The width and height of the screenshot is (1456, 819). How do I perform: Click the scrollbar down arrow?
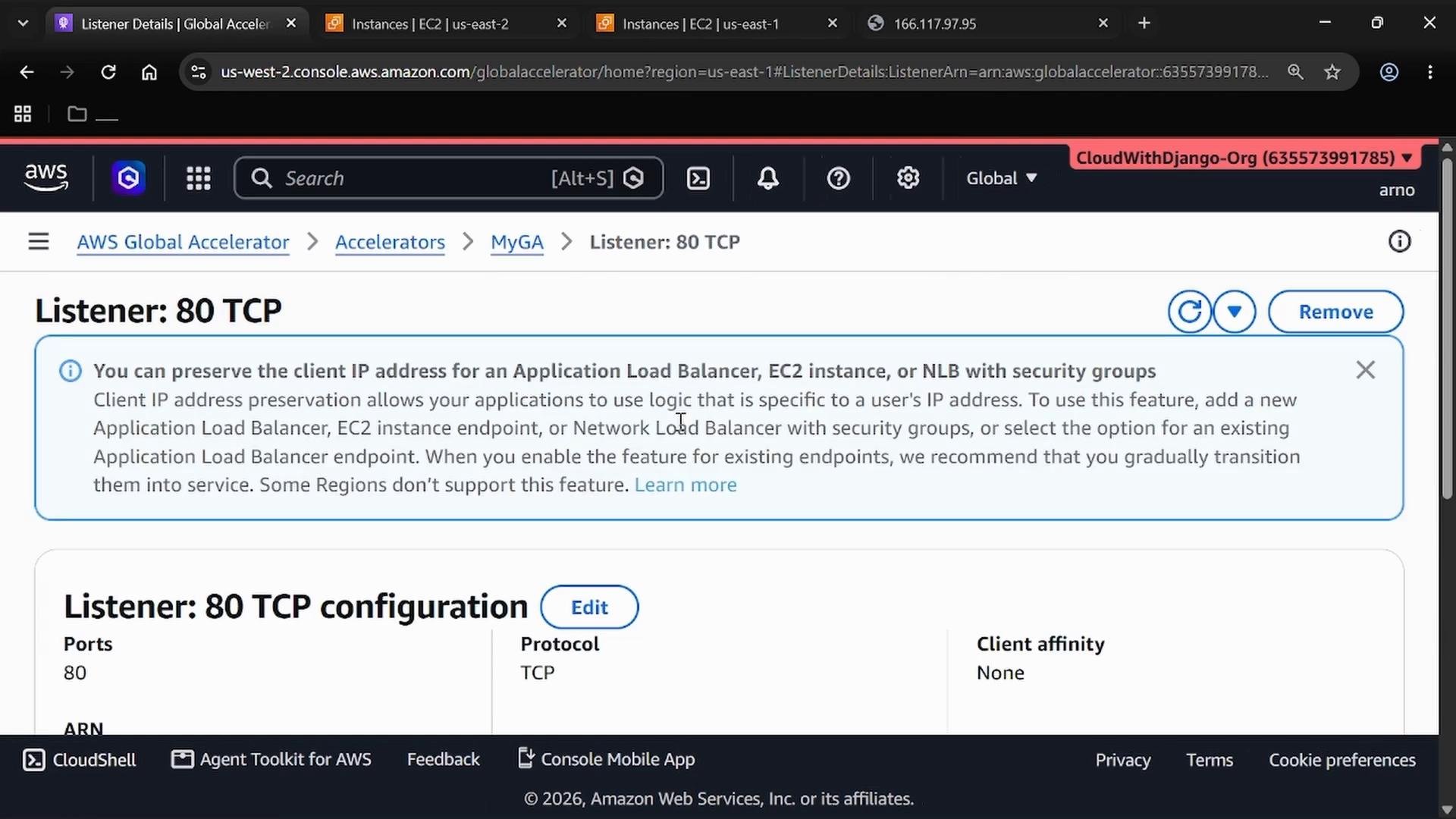click(x=1447, y=809)
